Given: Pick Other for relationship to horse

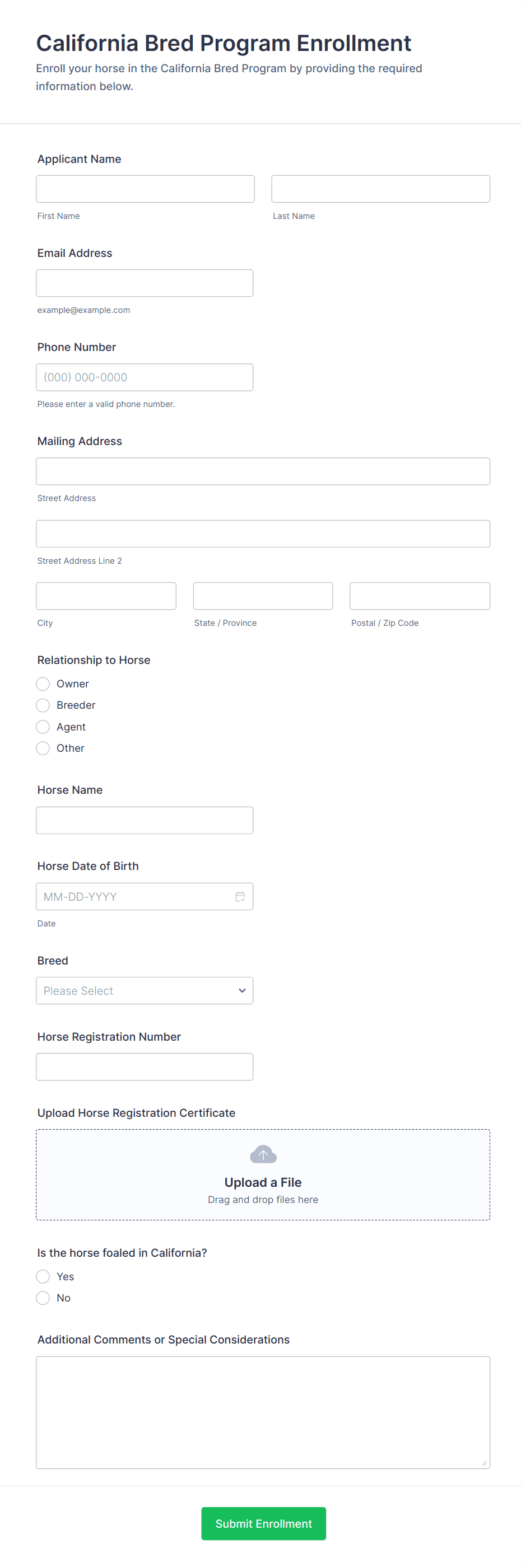Looking at the screenshot, I should pyautogui.click(x=43, y=748).
